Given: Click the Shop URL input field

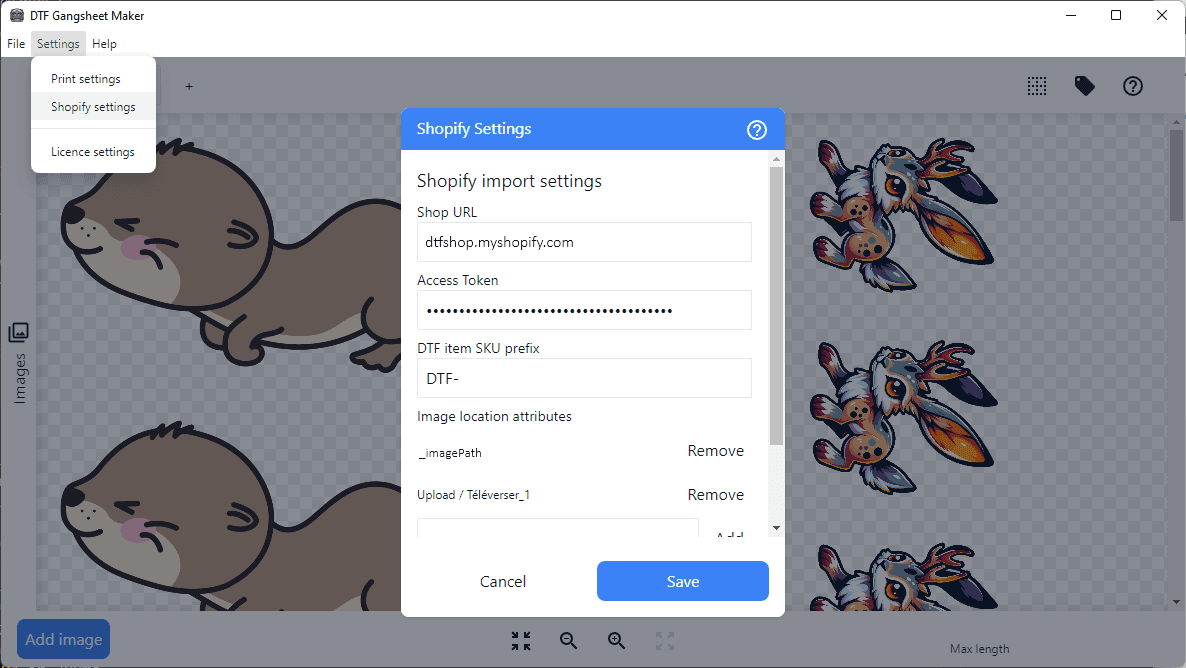Looking at the screenshot, I should tap(584, 242).
